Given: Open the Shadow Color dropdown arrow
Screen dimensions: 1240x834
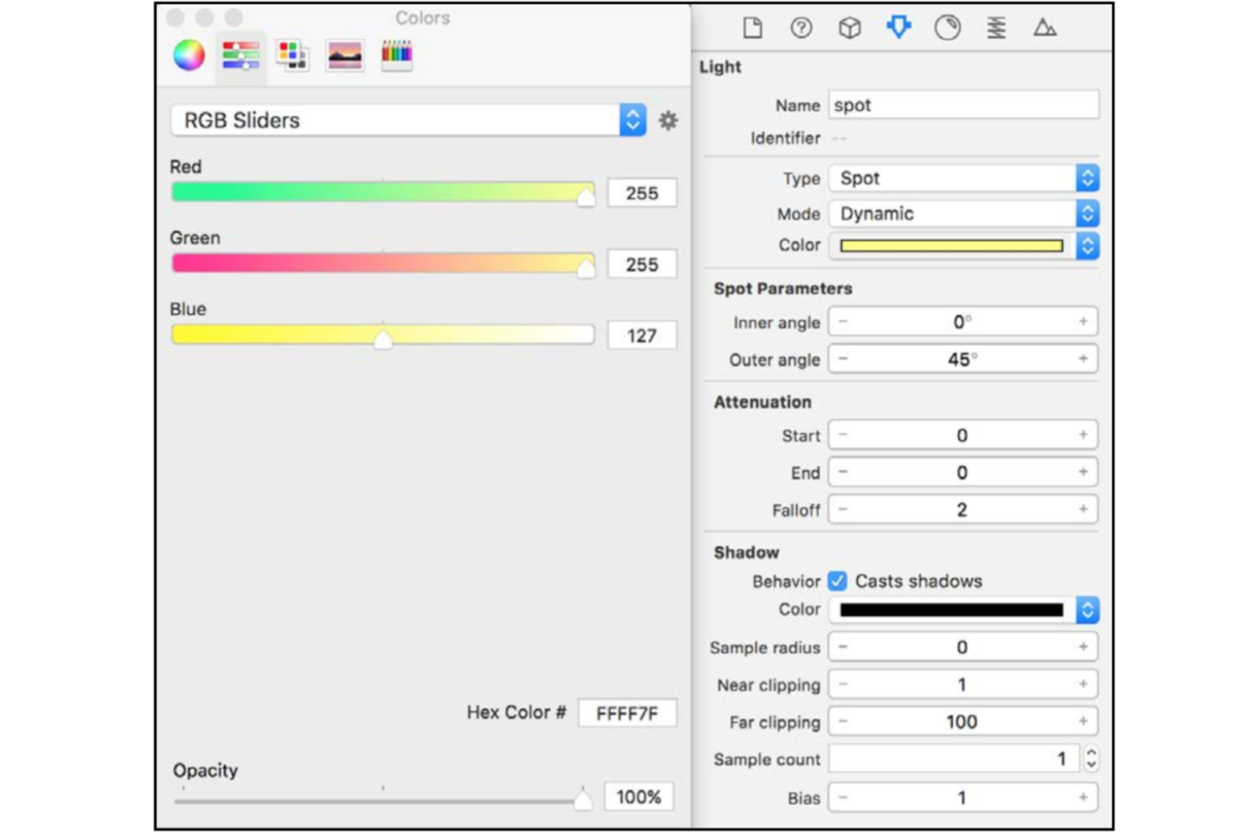Looking at the screenshot, I should tap(1087, 609).
